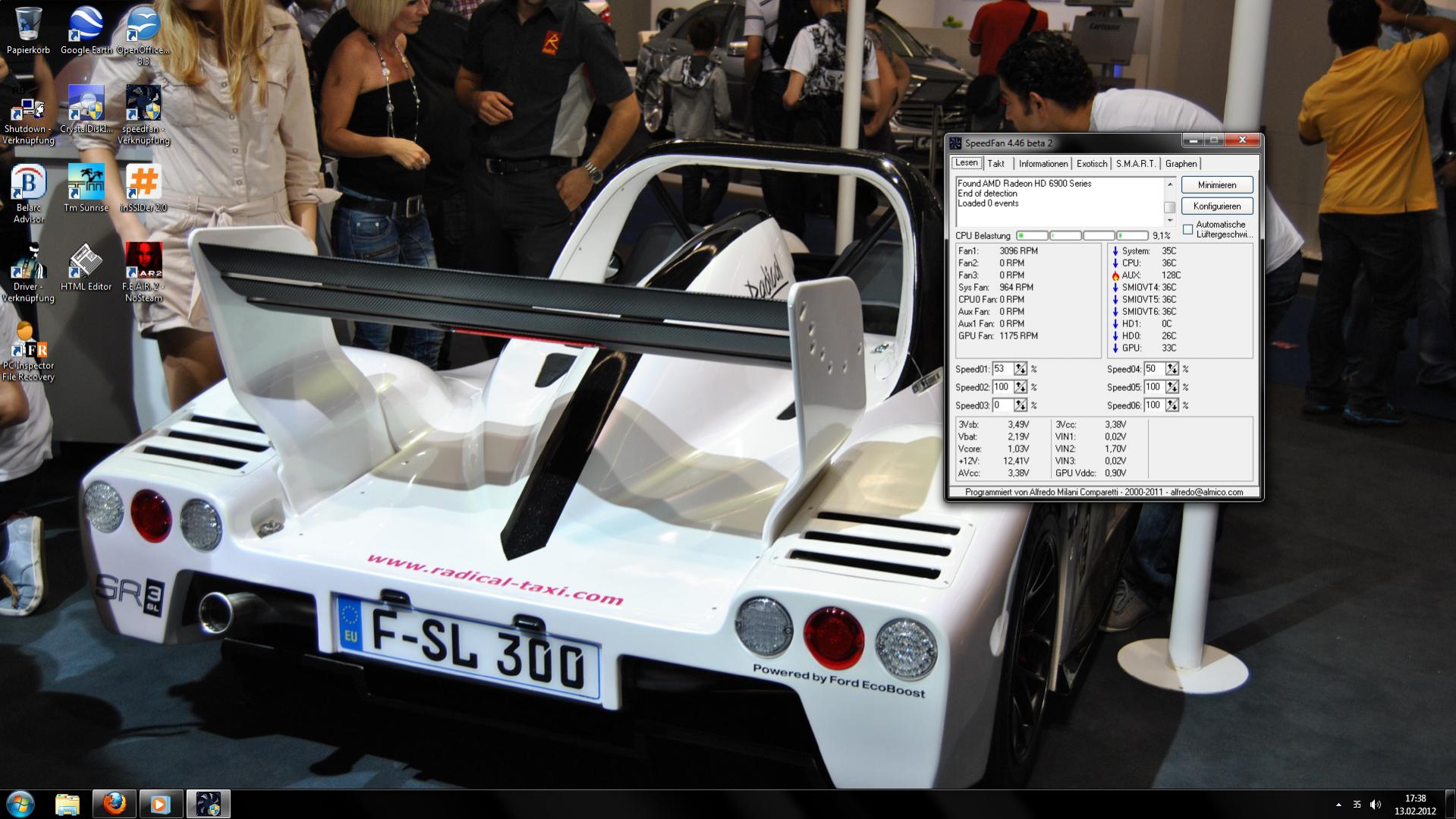Switch to the Lesen tab

pos(967,163)
